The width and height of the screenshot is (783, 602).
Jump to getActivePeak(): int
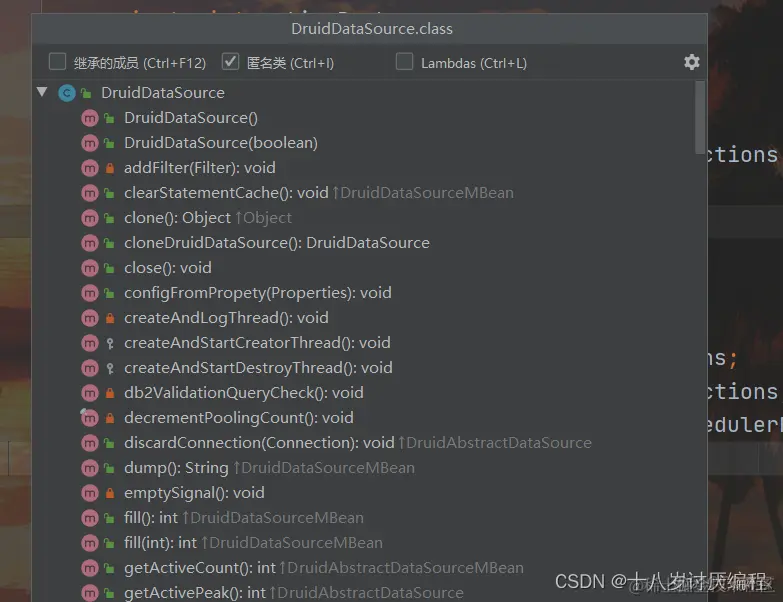pyautogui.click(x=195, y=593)
